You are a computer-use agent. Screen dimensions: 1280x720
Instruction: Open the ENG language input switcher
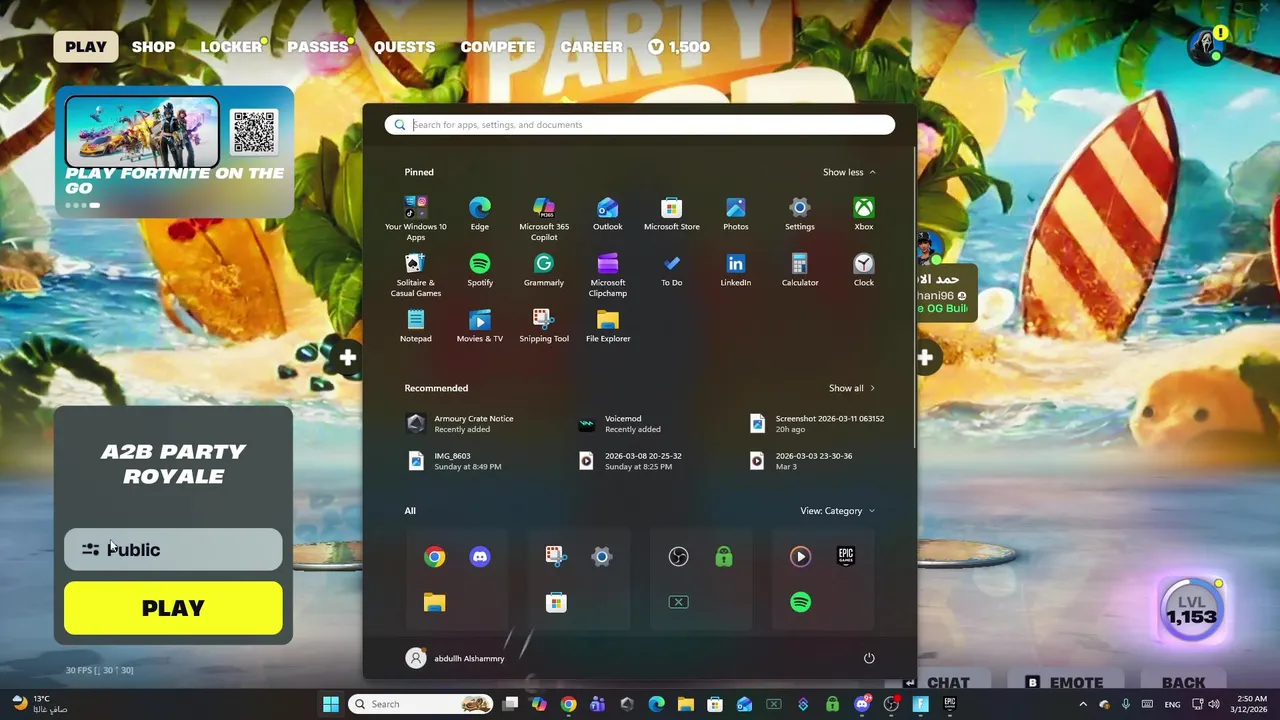1171,704
